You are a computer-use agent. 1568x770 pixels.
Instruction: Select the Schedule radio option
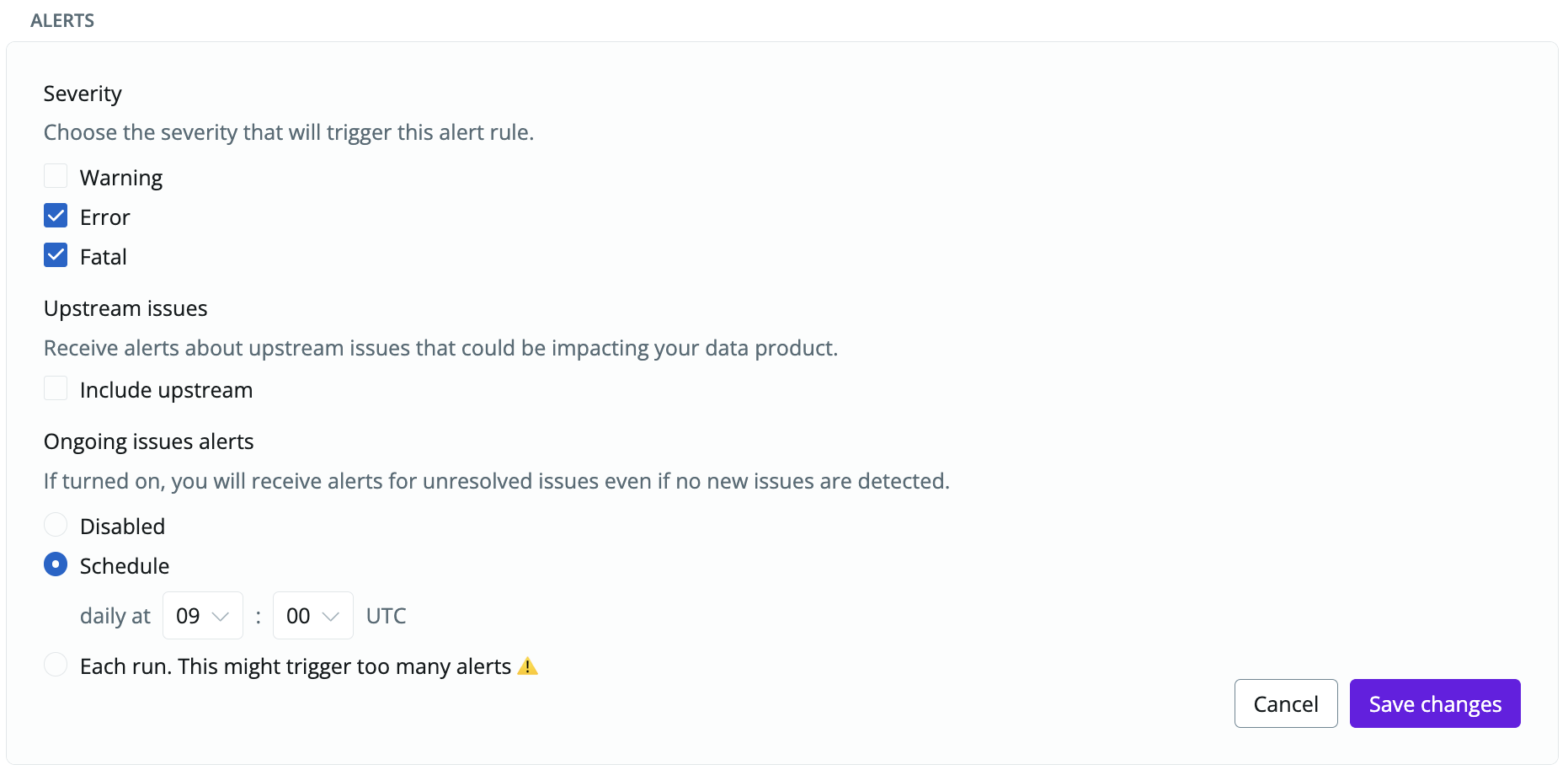click(56, 564)
